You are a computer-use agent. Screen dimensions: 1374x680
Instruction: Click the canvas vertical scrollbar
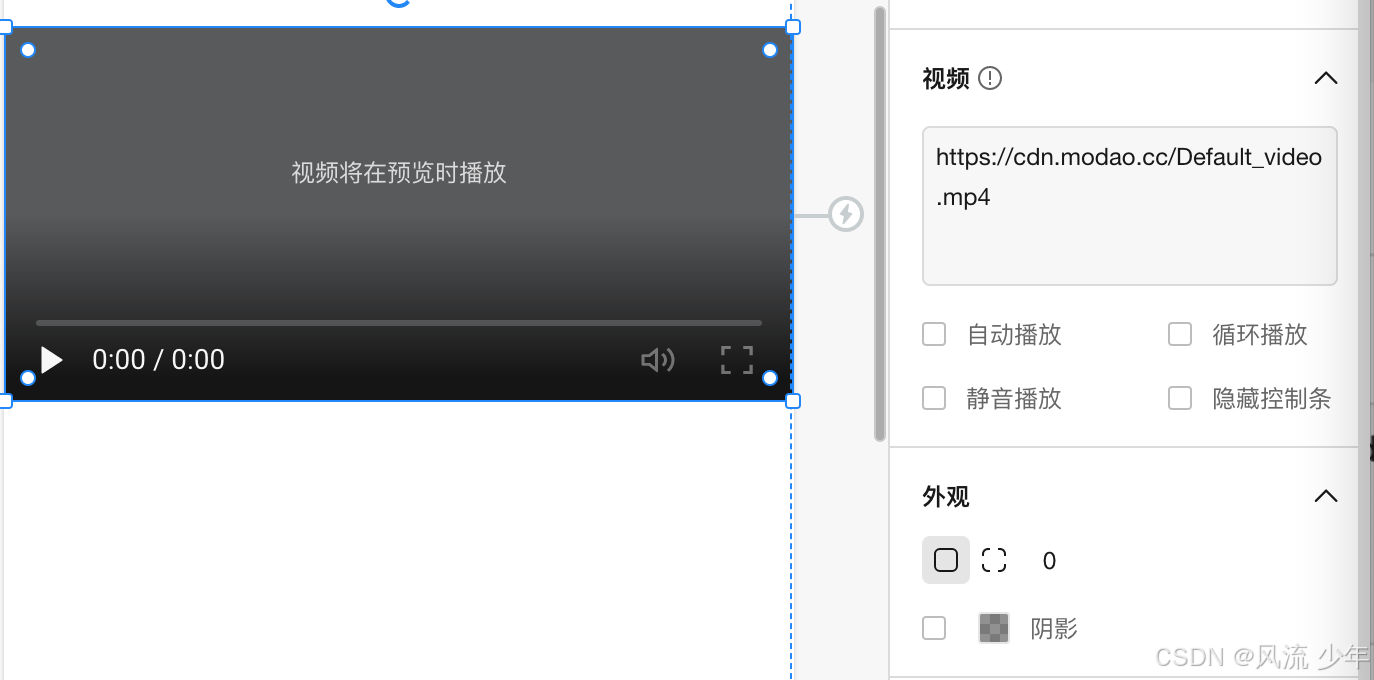point(880,224)
